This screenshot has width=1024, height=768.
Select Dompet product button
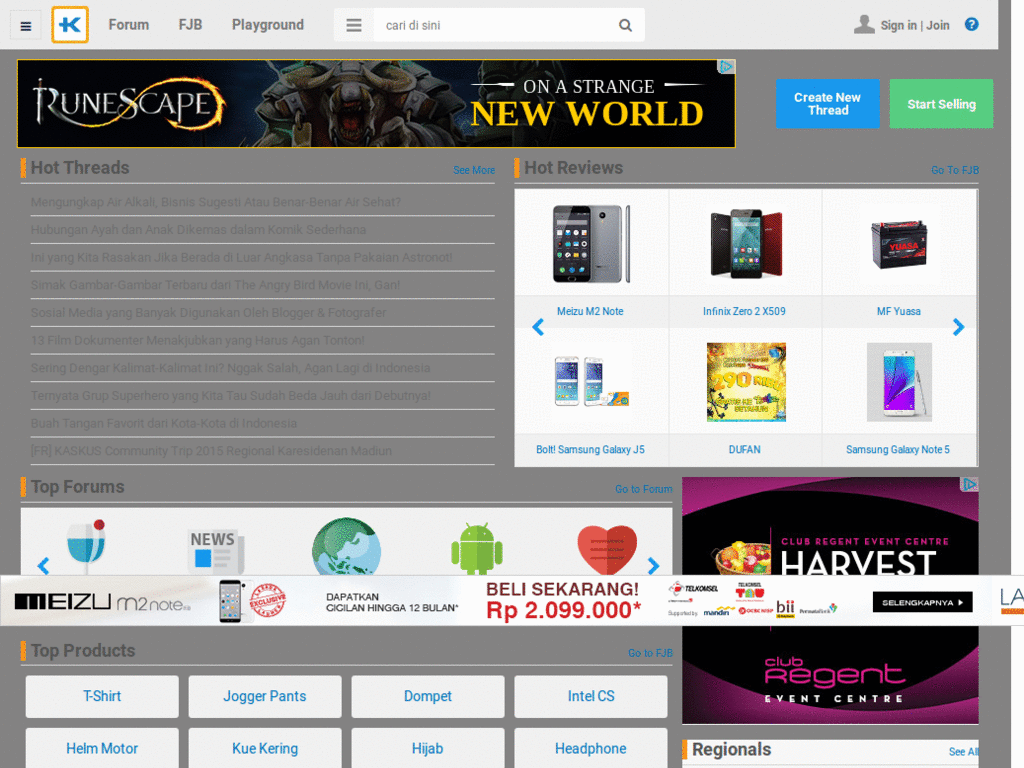[428, 697]
